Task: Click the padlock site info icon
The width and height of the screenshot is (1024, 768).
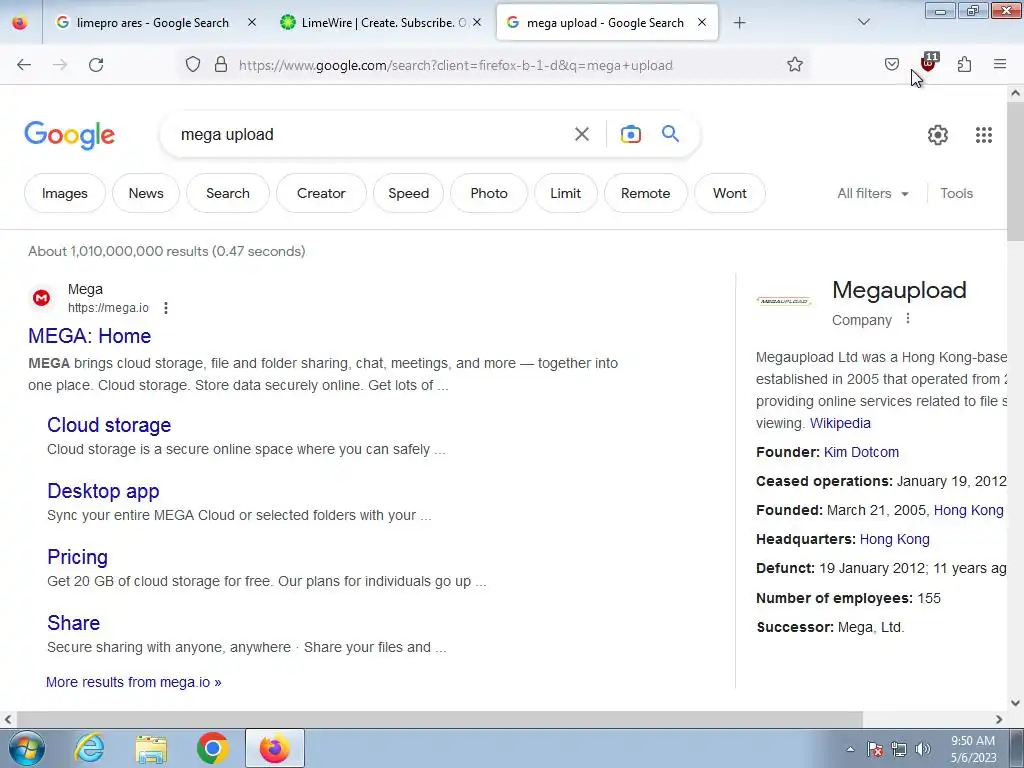Action: 221,65
